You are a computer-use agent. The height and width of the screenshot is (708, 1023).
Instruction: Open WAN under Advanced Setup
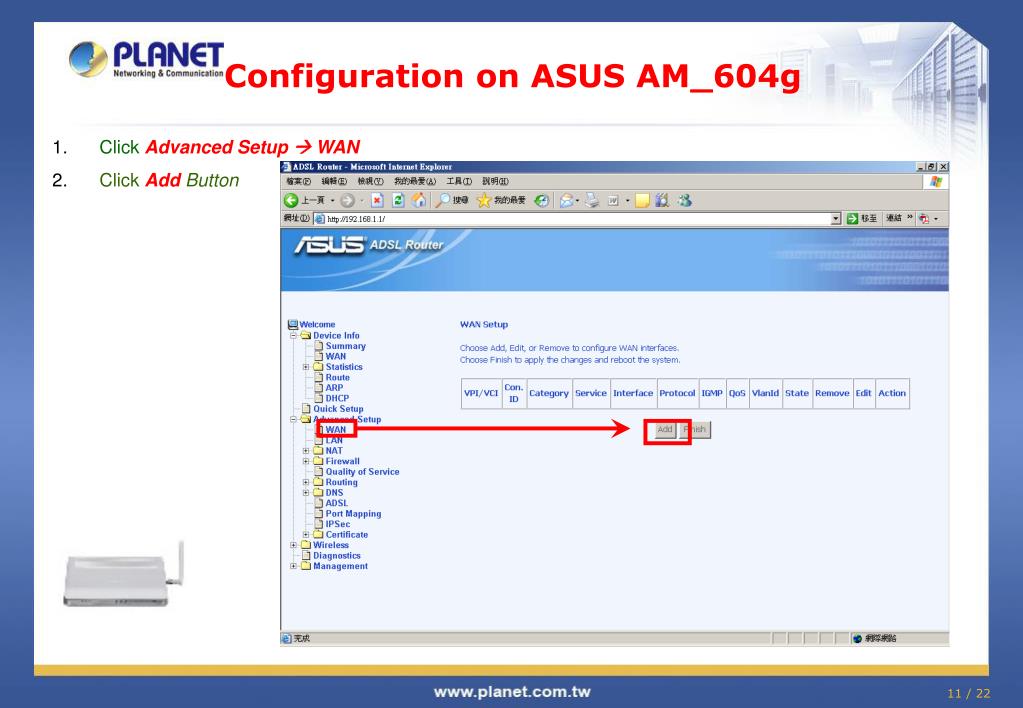pos(336,429)
